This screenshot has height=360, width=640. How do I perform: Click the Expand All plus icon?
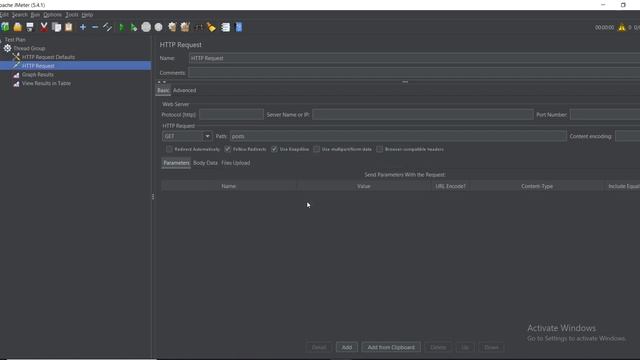[83, 27]
